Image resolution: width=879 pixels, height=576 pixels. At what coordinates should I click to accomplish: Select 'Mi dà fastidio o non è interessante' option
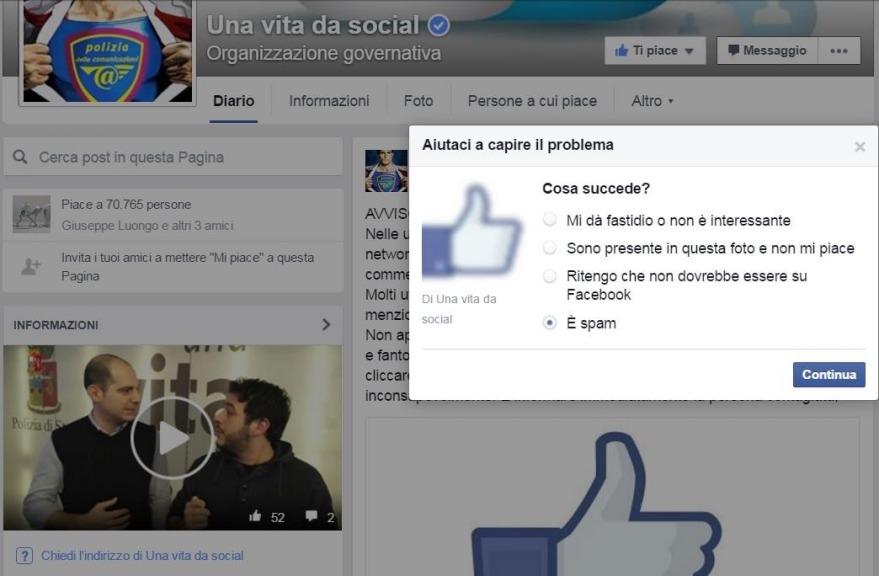[550, 219]
